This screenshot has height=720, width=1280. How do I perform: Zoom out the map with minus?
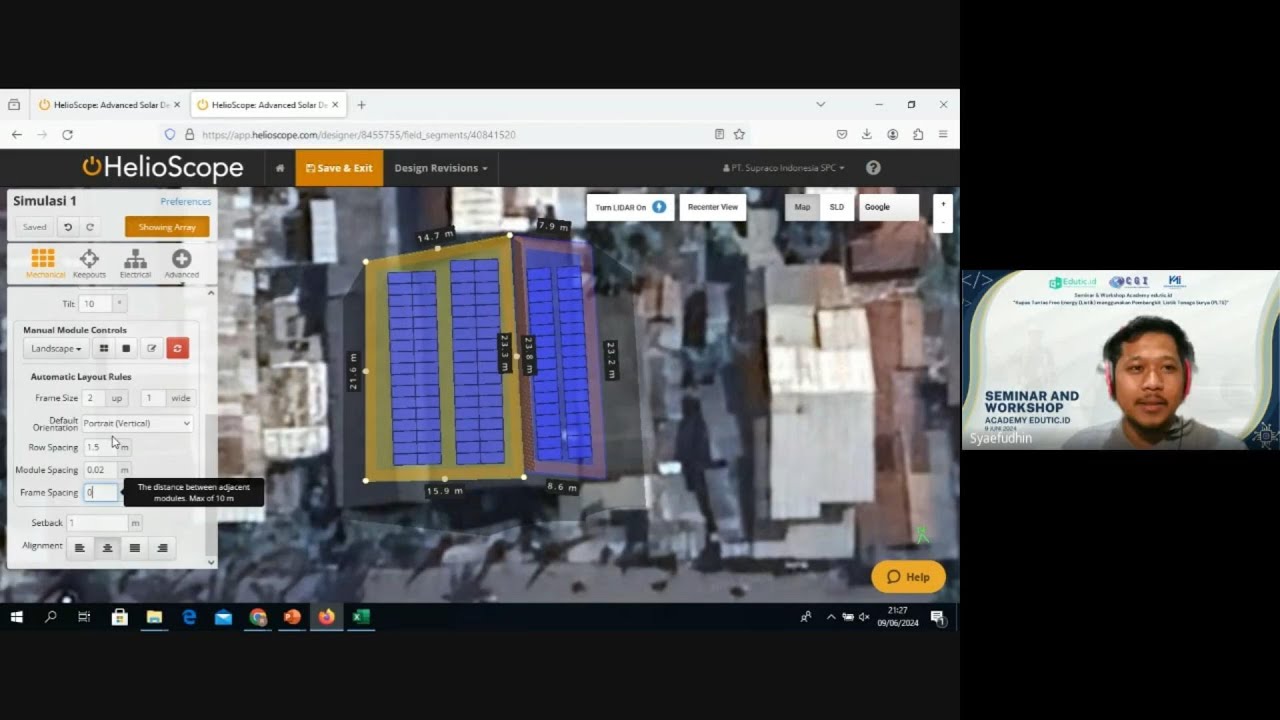click(942, 221)
